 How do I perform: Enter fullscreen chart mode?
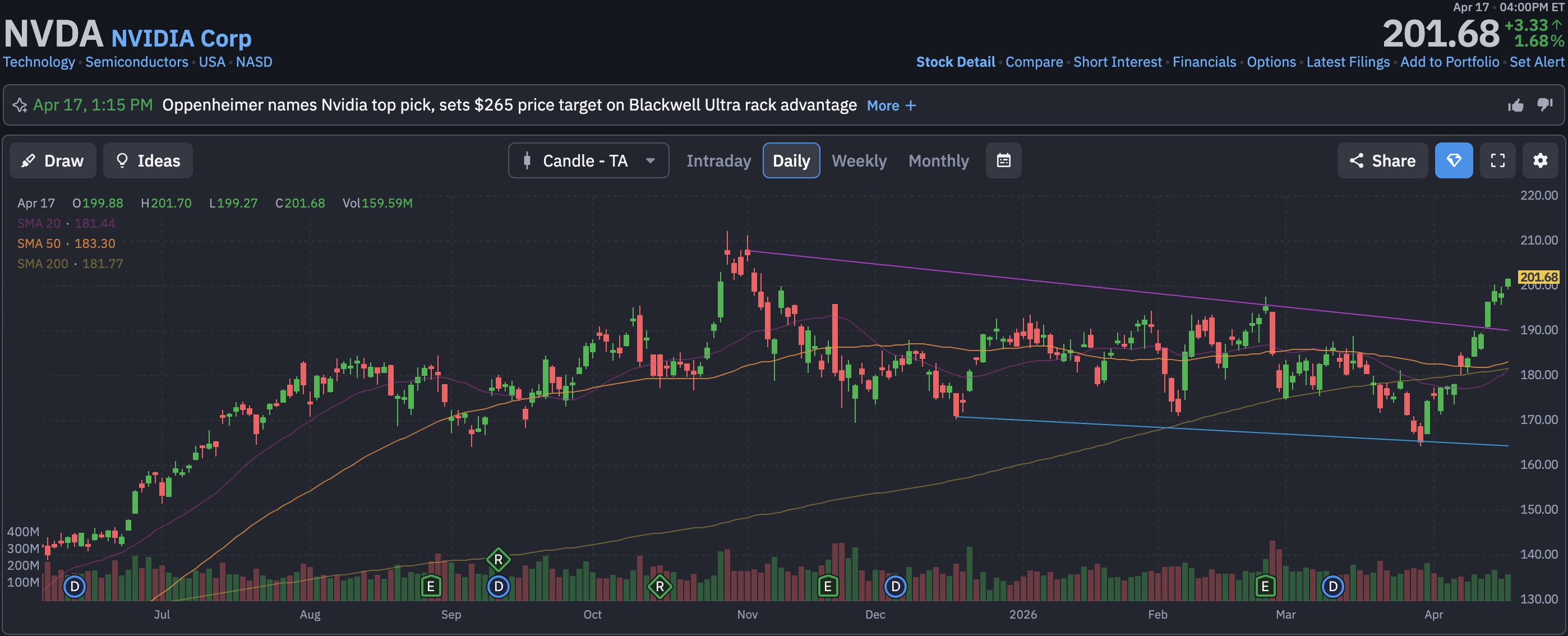[x=1497, y=160]
